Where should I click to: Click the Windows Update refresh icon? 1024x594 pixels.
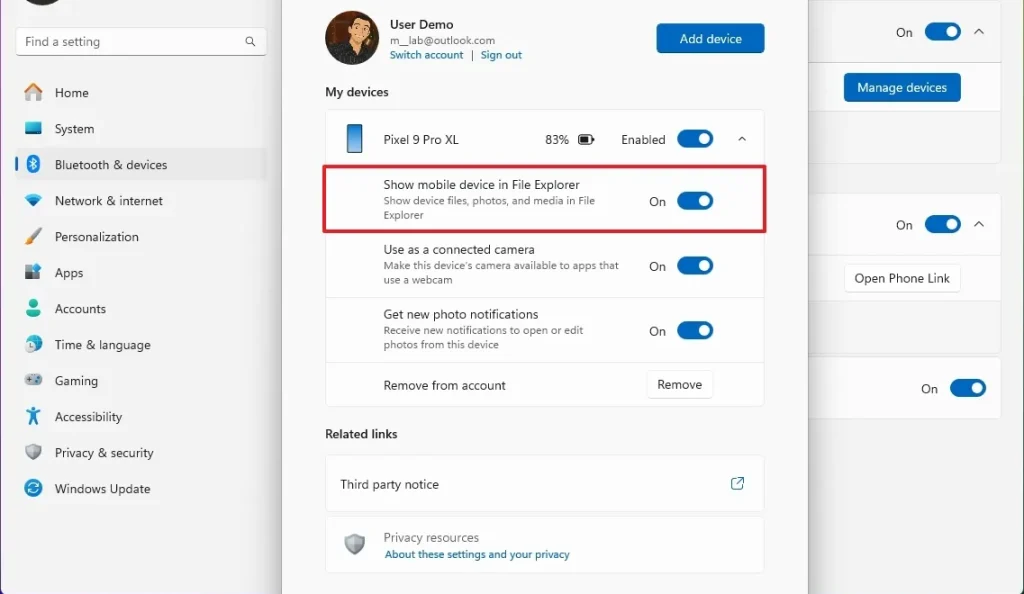pyautogui.click(x=33, y=488)
